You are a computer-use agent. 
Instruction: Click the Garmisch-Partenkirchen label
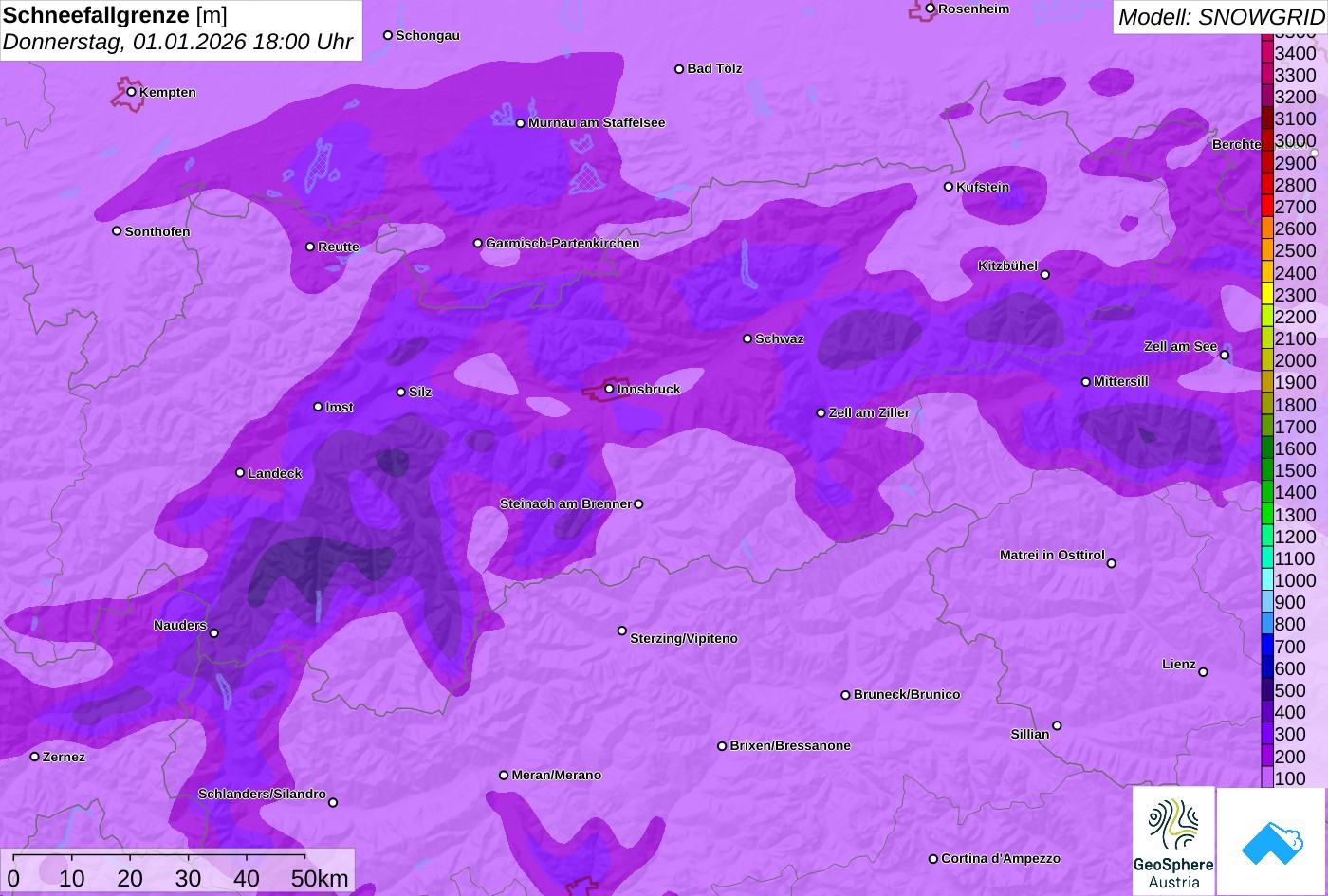[563, 243]
